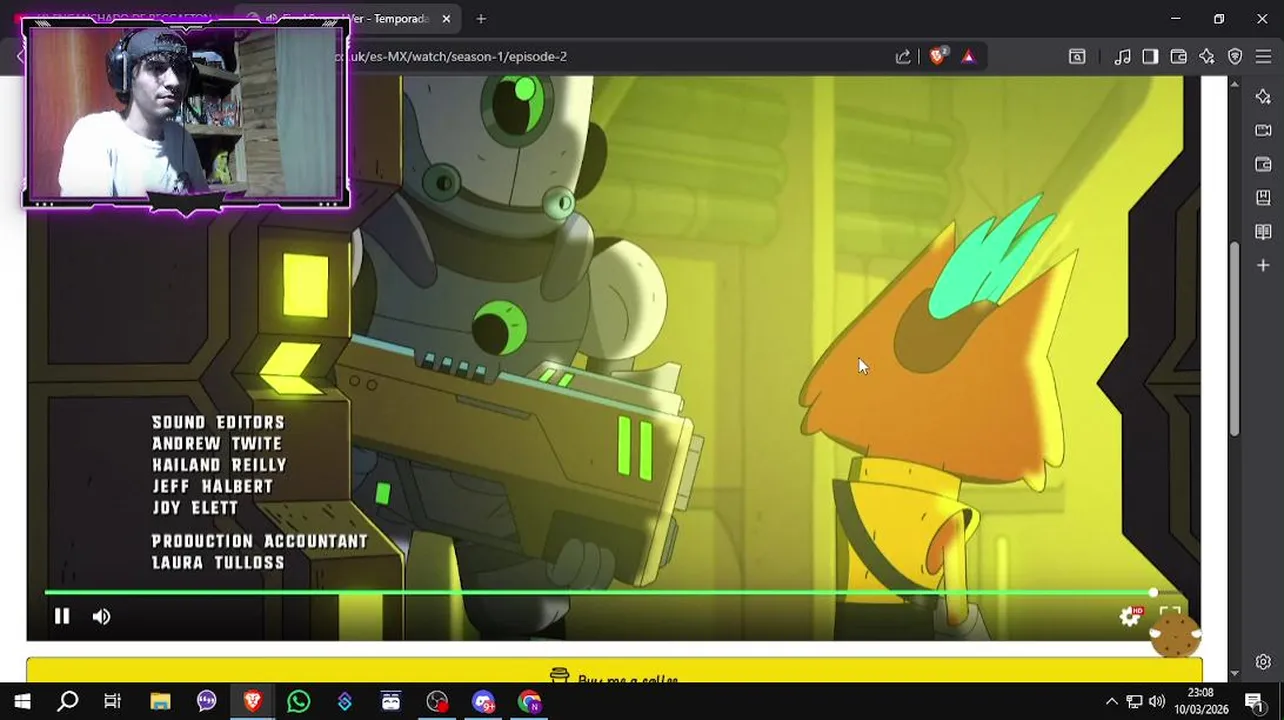Viewport: 1284px width, 720px height.
Task: Click the LAURA TULLOSS credit text
Action: click(x=218, y=563)
